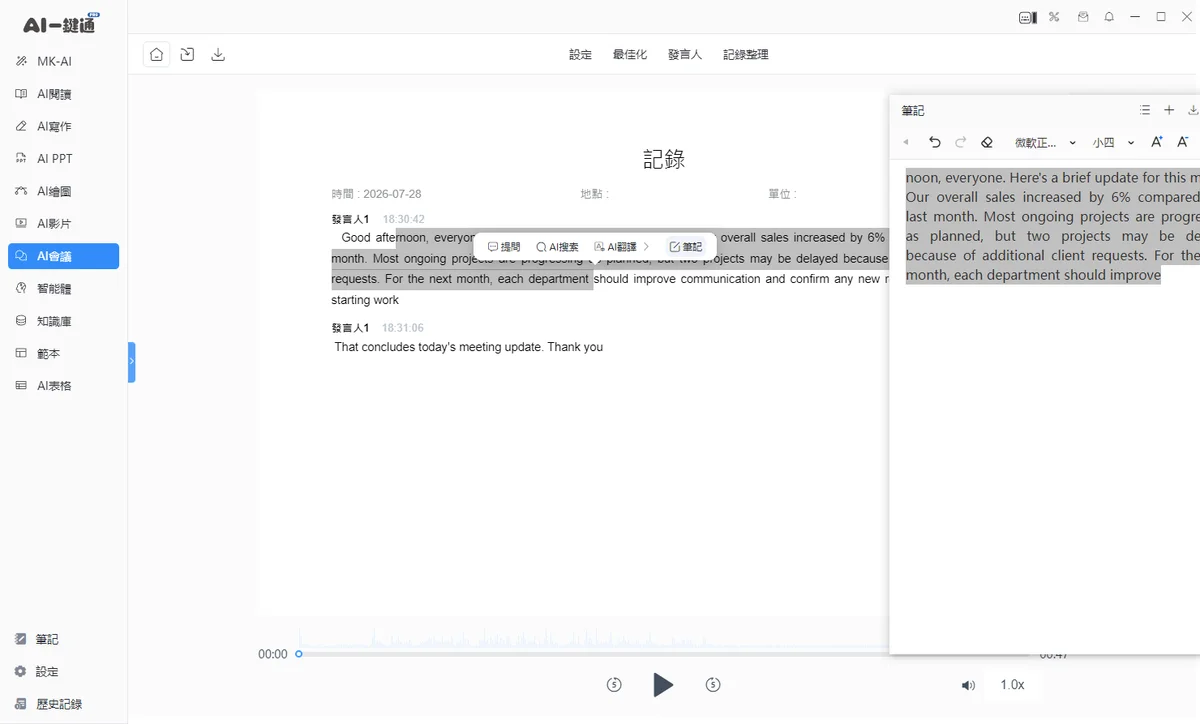Open the mail inbox icon
The width and height of the screenshot is (1200, 724).
[1083, 17]
